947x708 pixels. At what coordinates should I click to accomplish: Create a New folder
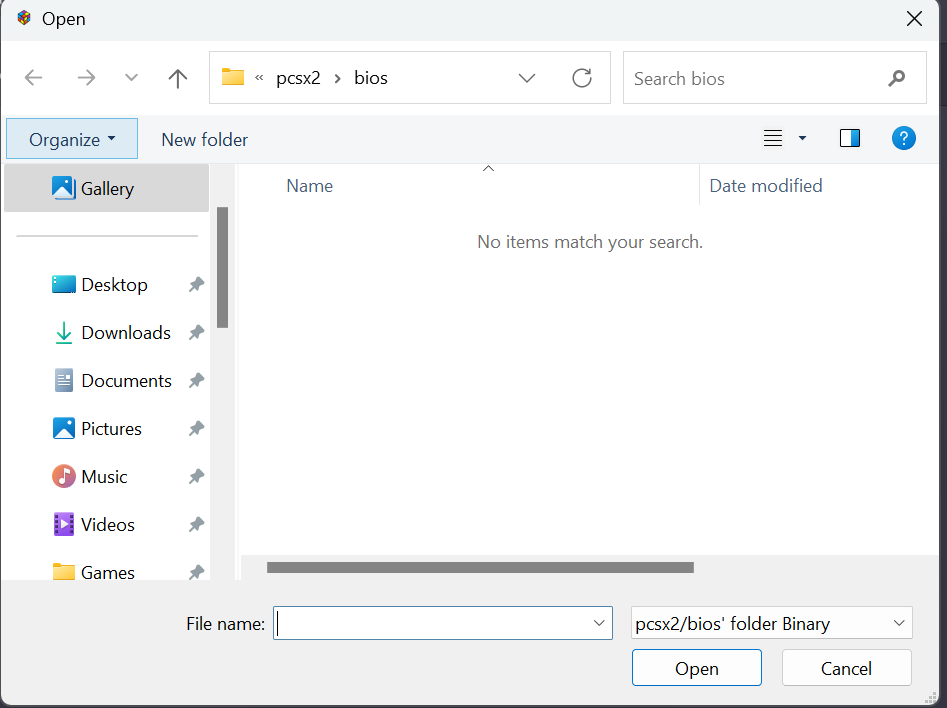coord(204,140)
